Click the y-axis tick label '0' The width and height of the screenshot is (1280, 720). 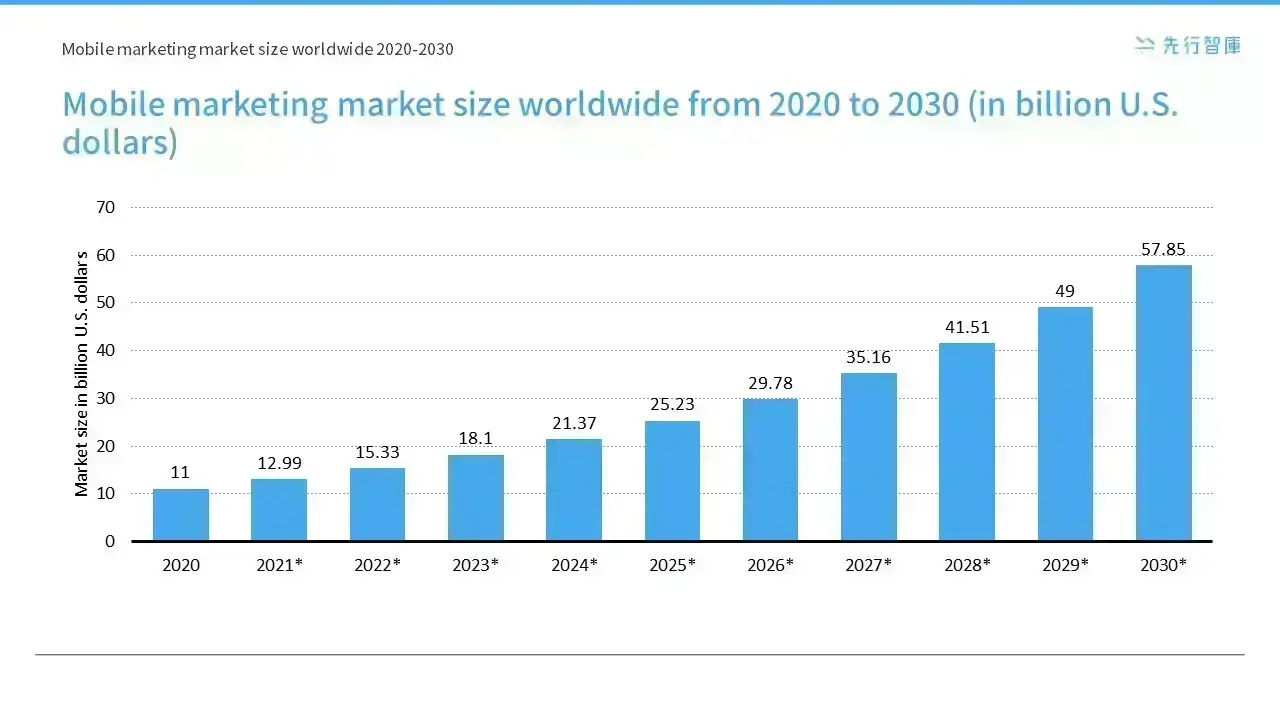(110, 541)
